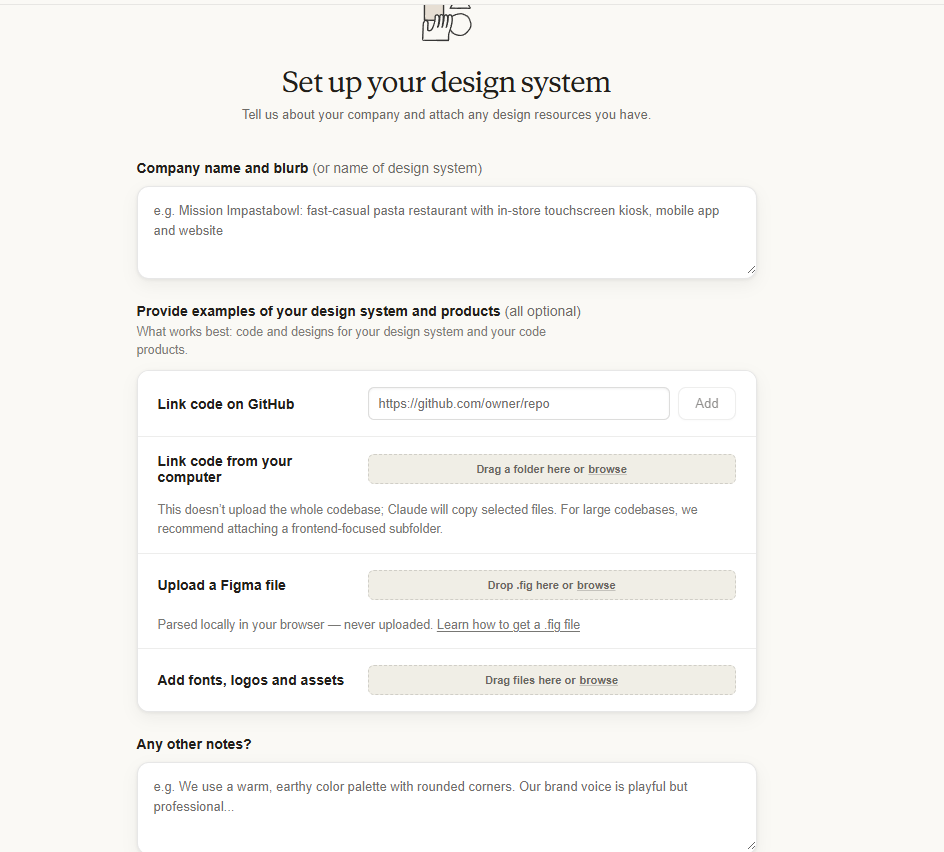Click the hand illustration icon at top

446,23
